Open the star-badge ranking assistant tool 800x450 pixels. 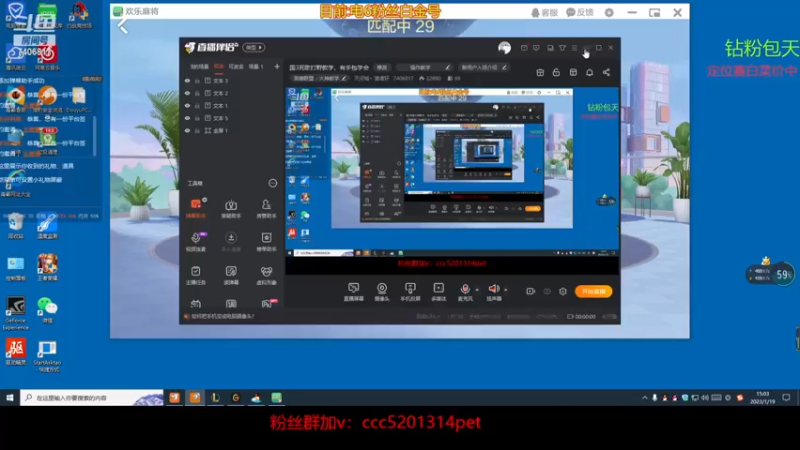click(266, 241)
